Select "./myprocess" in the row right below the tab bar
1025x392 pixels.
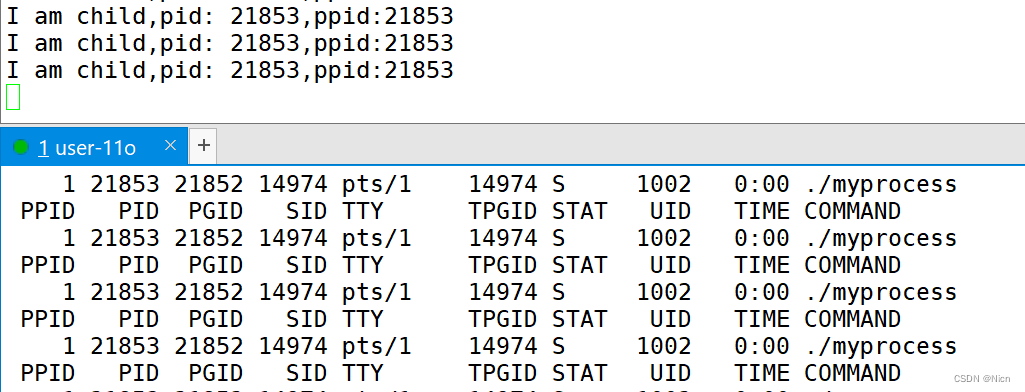pos(881,185)
